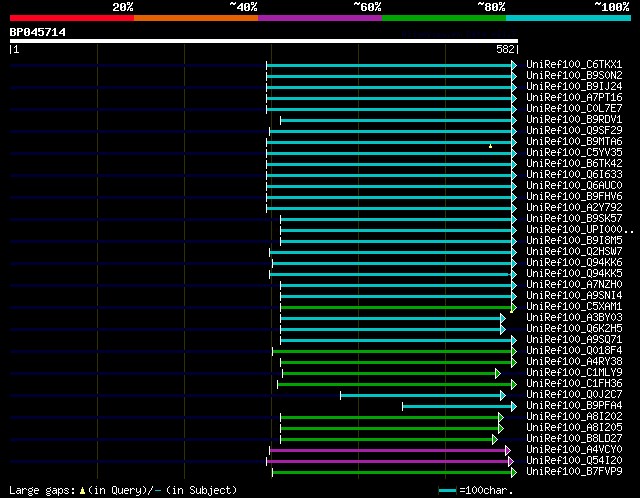
Task: Click the cyan arrowhead ending the UniRef100_C6TKX1 alignment
Action: (514, 65)
